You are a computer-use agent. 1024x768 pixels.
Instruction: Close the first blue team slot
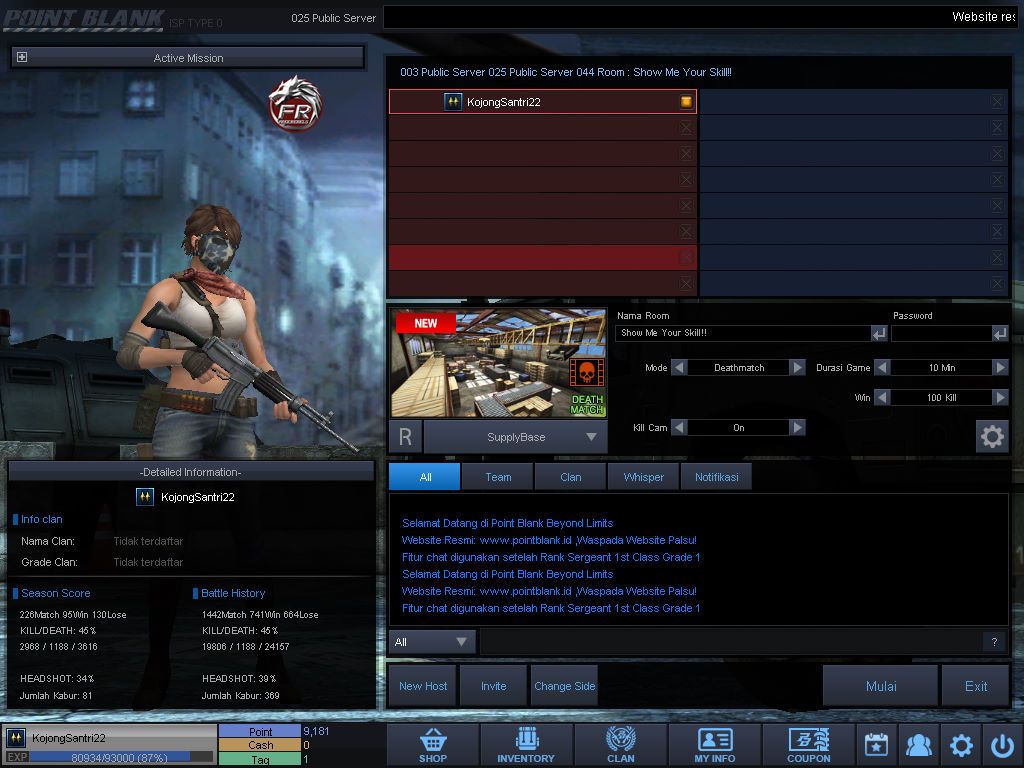997,102
